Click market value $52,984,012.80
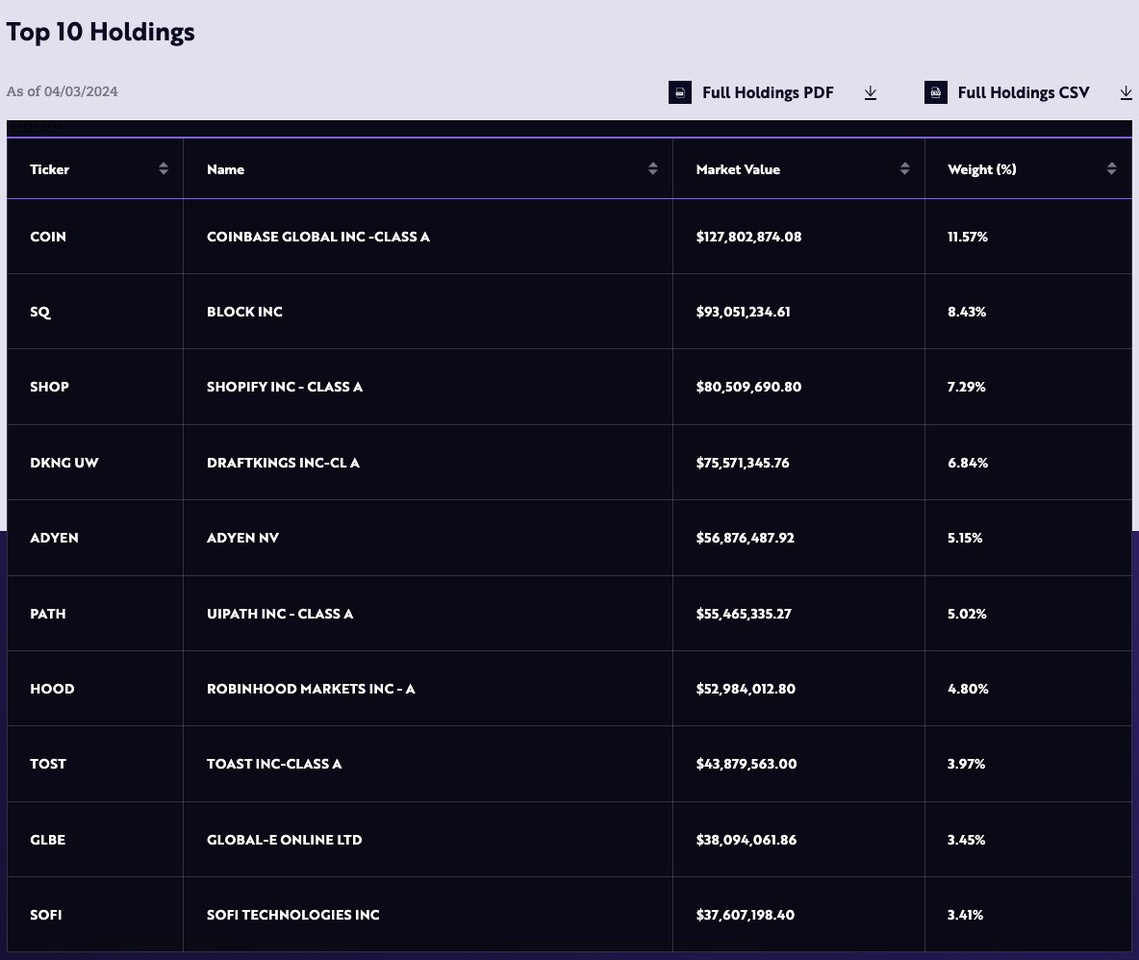The height and width of the screenshot is (960, 1139). pos(746,689)
